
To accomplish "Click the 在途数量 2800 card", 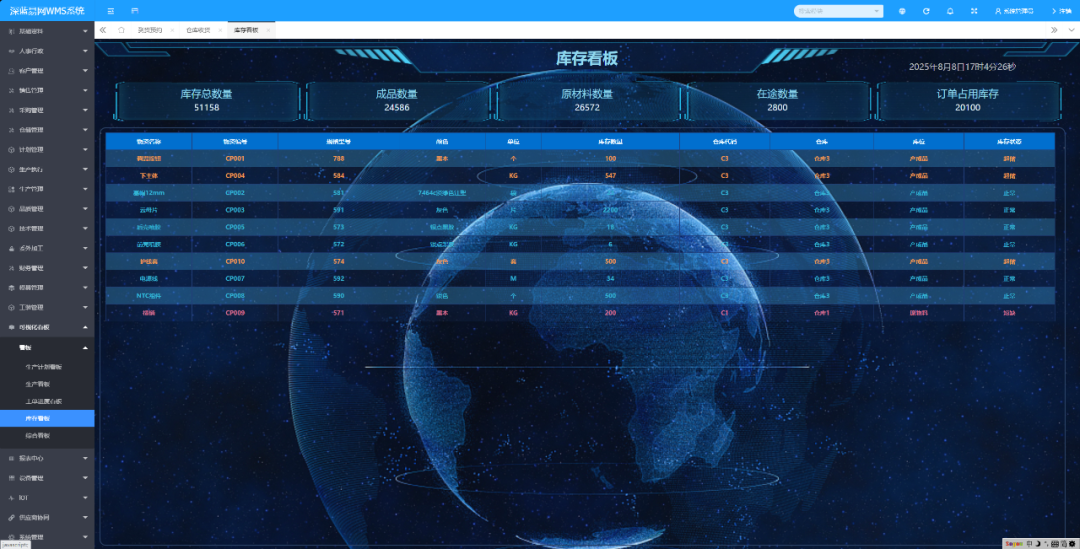I will coord(777,101).
